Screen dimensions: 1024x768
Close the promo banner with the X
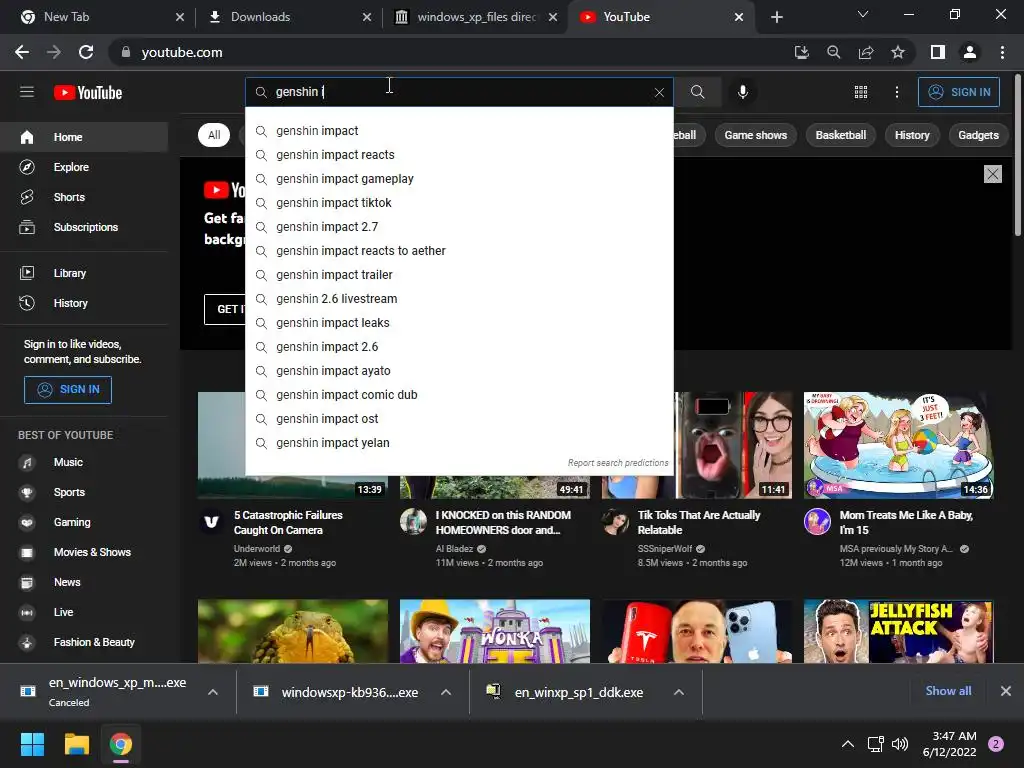[993, 174]
